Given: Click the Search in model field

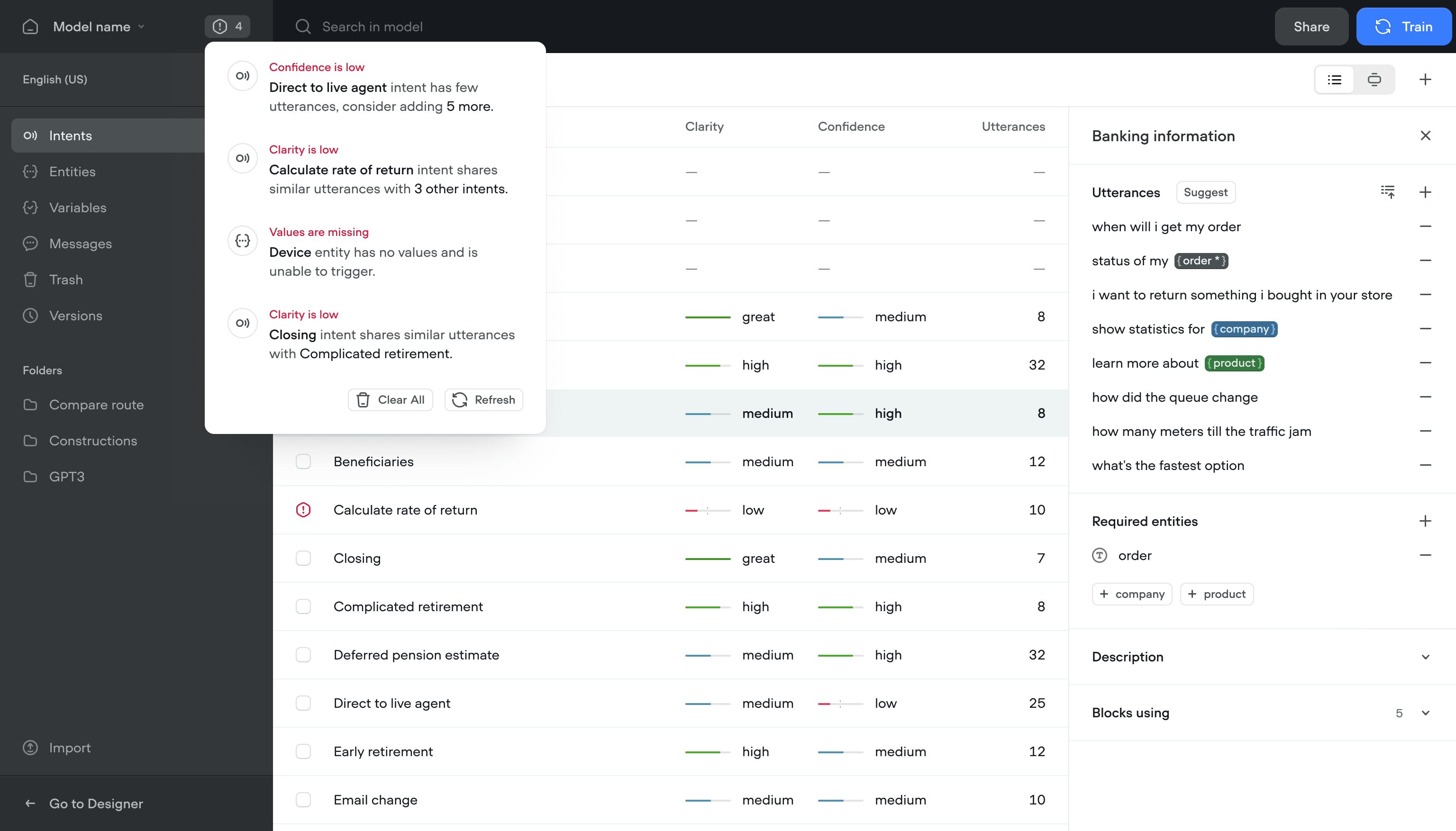Looking at the screenshot, I should click(x=372, y=27).
